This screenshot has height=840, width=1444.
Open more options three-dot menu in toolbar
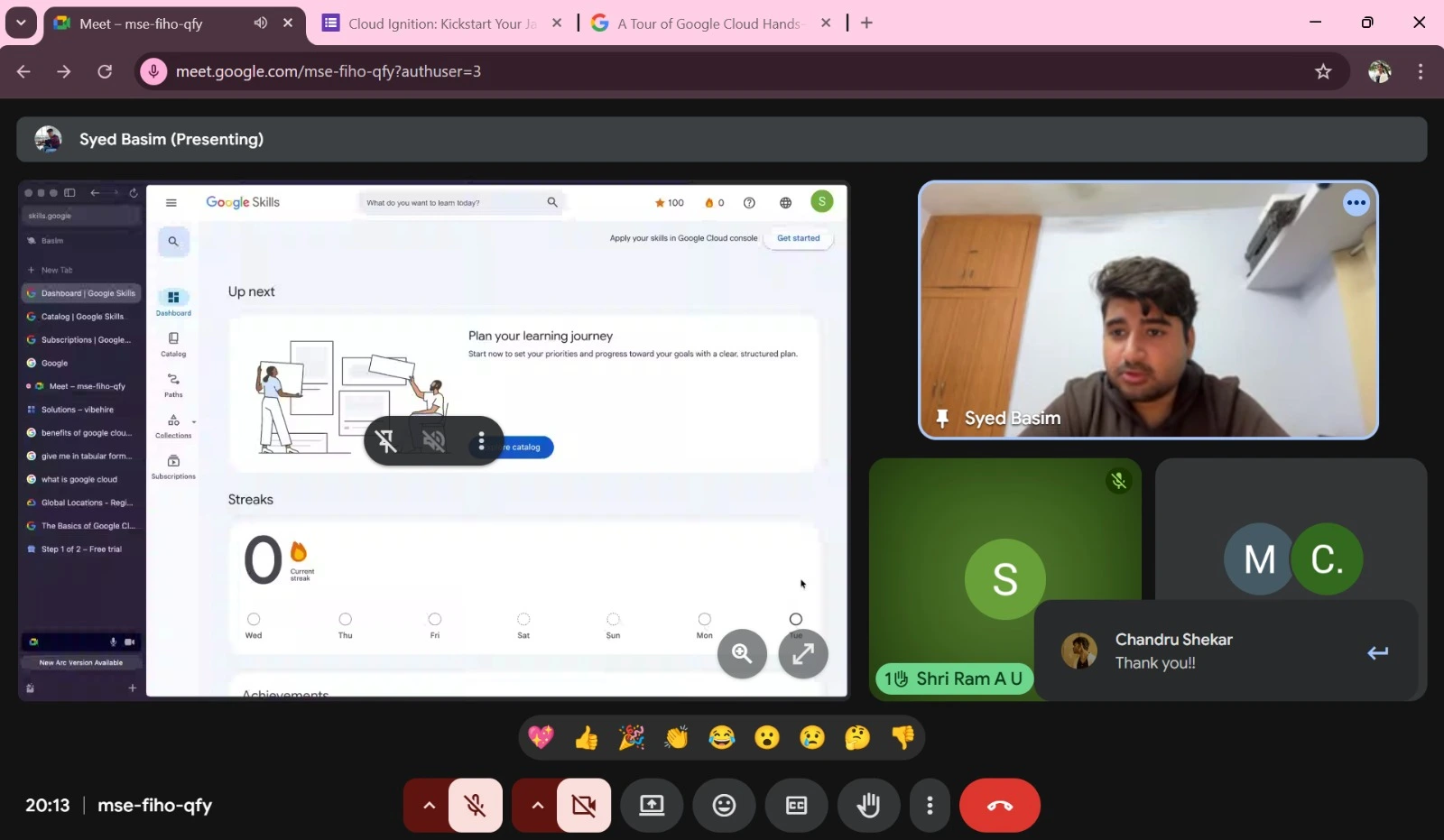point(930,805)
